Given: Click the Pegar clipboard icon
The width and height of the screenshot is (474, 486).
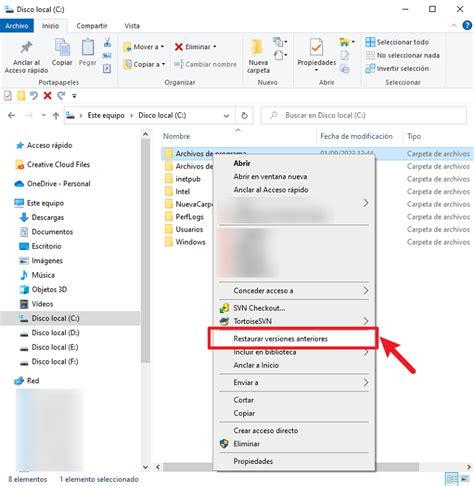Looking at the screenshot, I should pyautogui.click(x=88, y=47).
